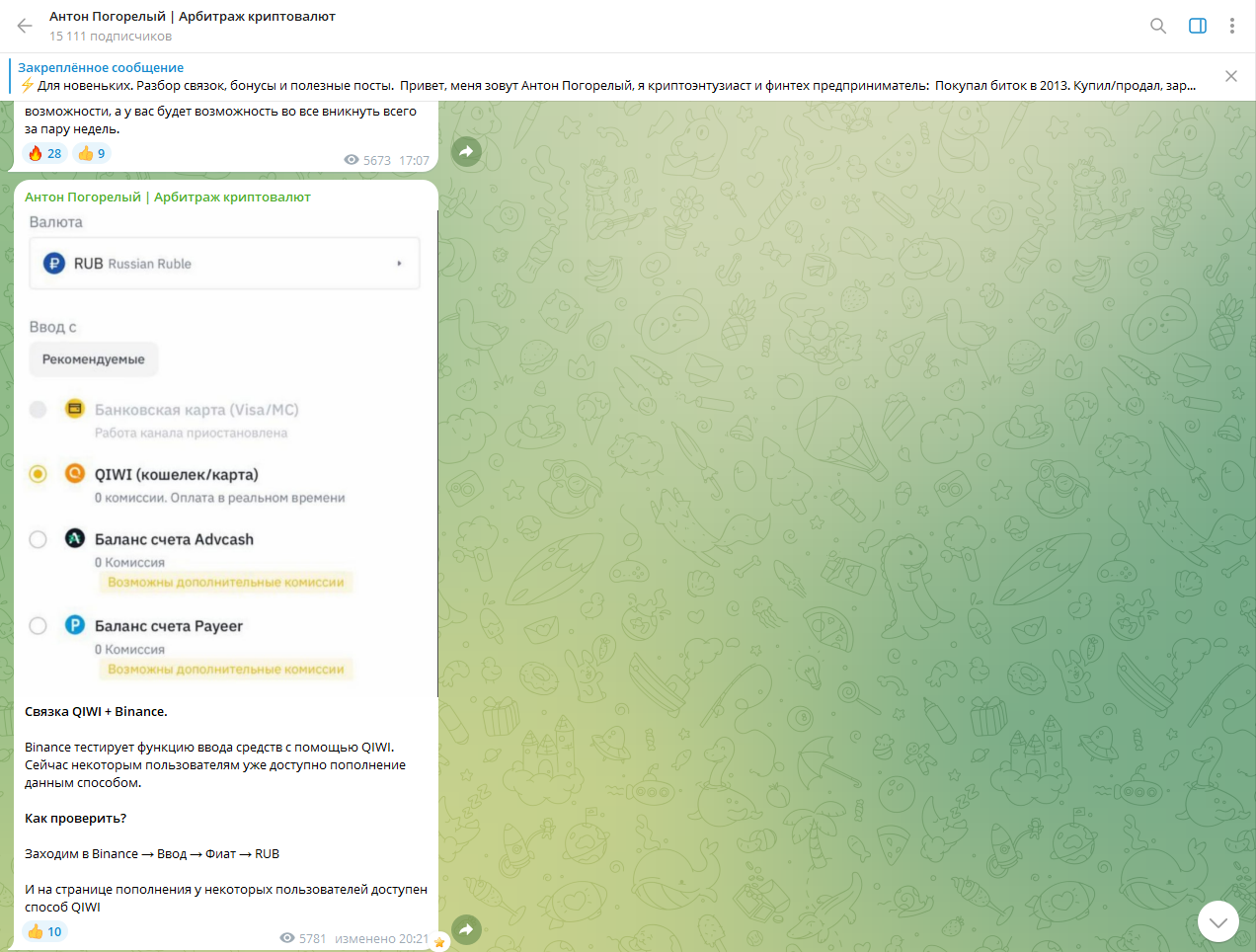
Task: Click the sender name above the image
Action: tap(168, 197)
